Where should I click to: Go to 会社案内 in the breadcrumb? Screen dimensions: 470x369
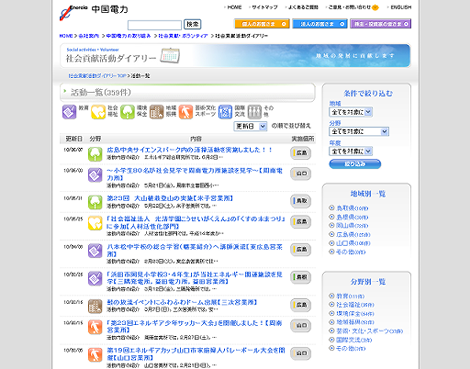pos(89,36)
